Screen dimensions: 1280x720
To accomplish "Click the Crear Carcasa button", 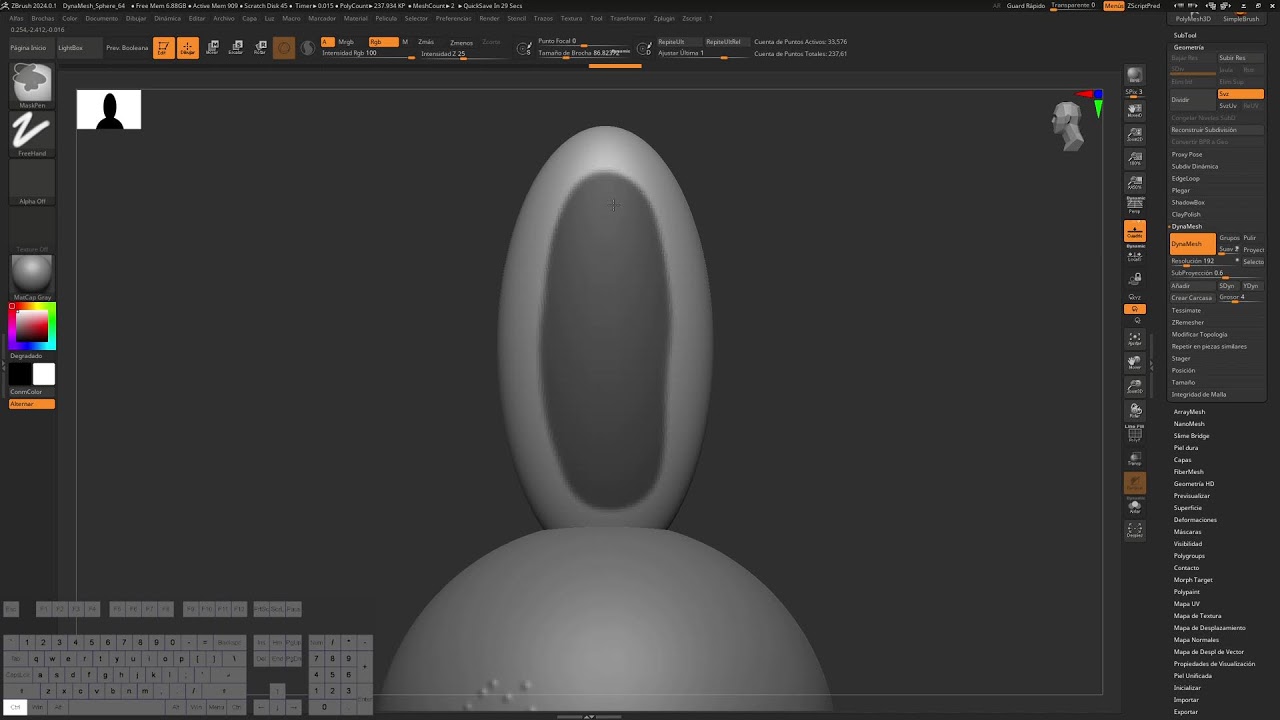I will 1192,298.
